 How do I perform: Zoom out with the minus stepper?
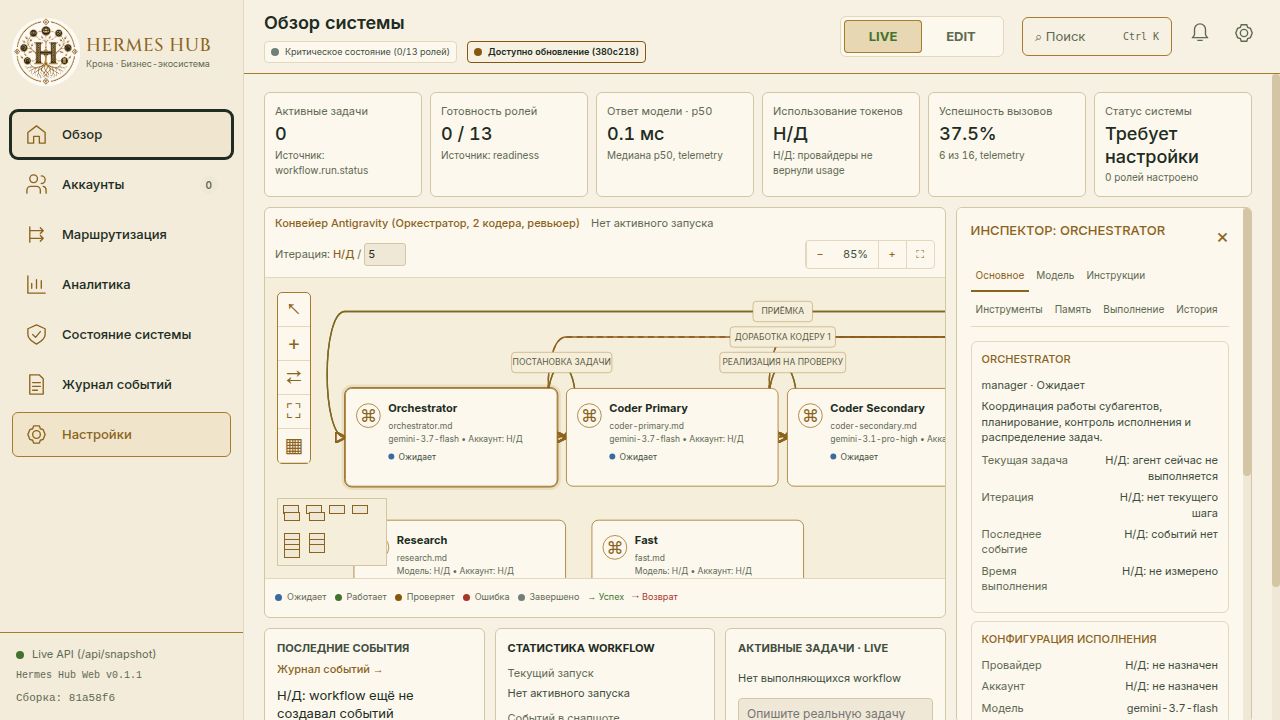click(x=820, y=254)
